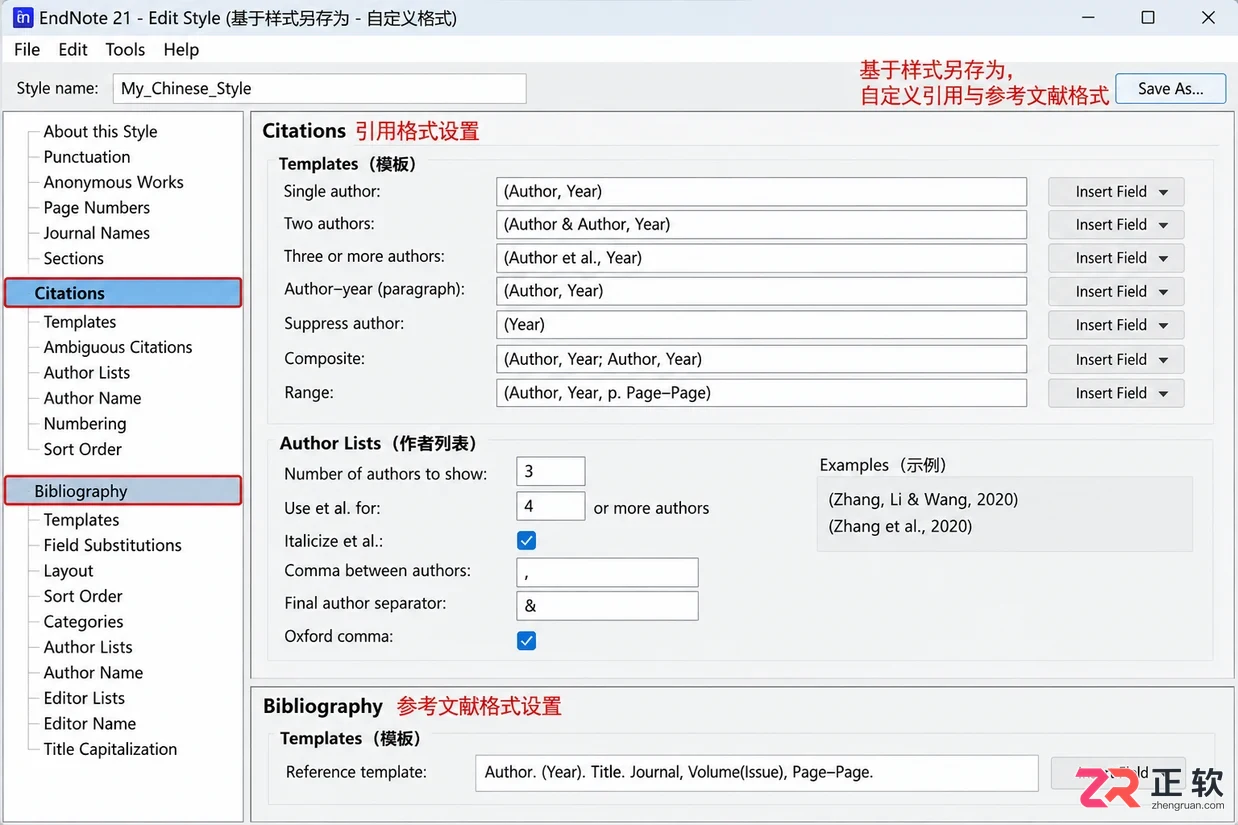Open Ambiguous Citations settings
The image size is (1238, 825).
[x=118, y=347]
